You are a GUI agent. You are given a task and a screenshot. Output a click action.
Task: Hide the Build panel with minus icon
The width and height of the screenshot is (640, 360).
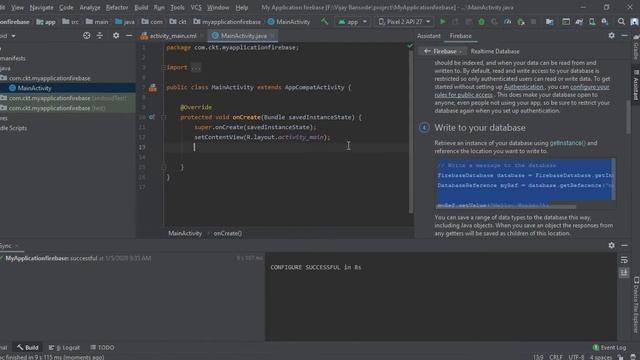pyautogui.click(x=624, y=245)
